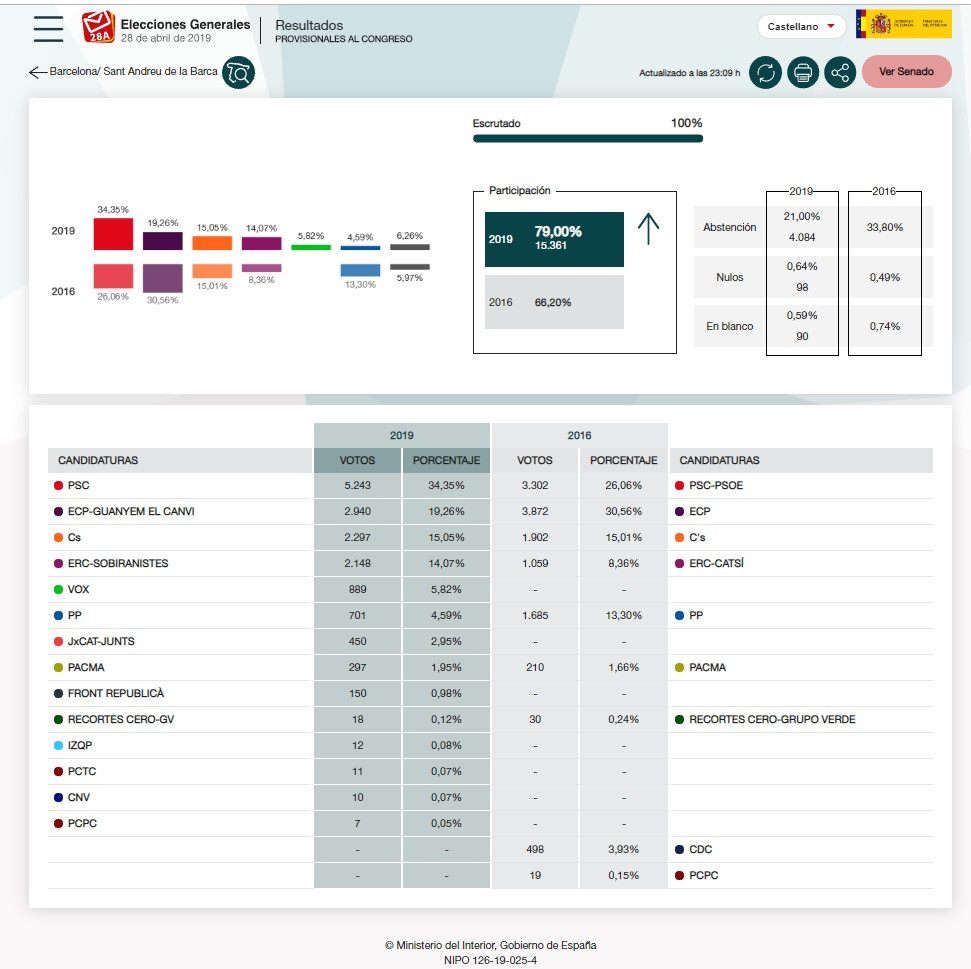The image size is (971, 969).
Task: Select the 2016 column header tab
Action: tap(579, 436)
